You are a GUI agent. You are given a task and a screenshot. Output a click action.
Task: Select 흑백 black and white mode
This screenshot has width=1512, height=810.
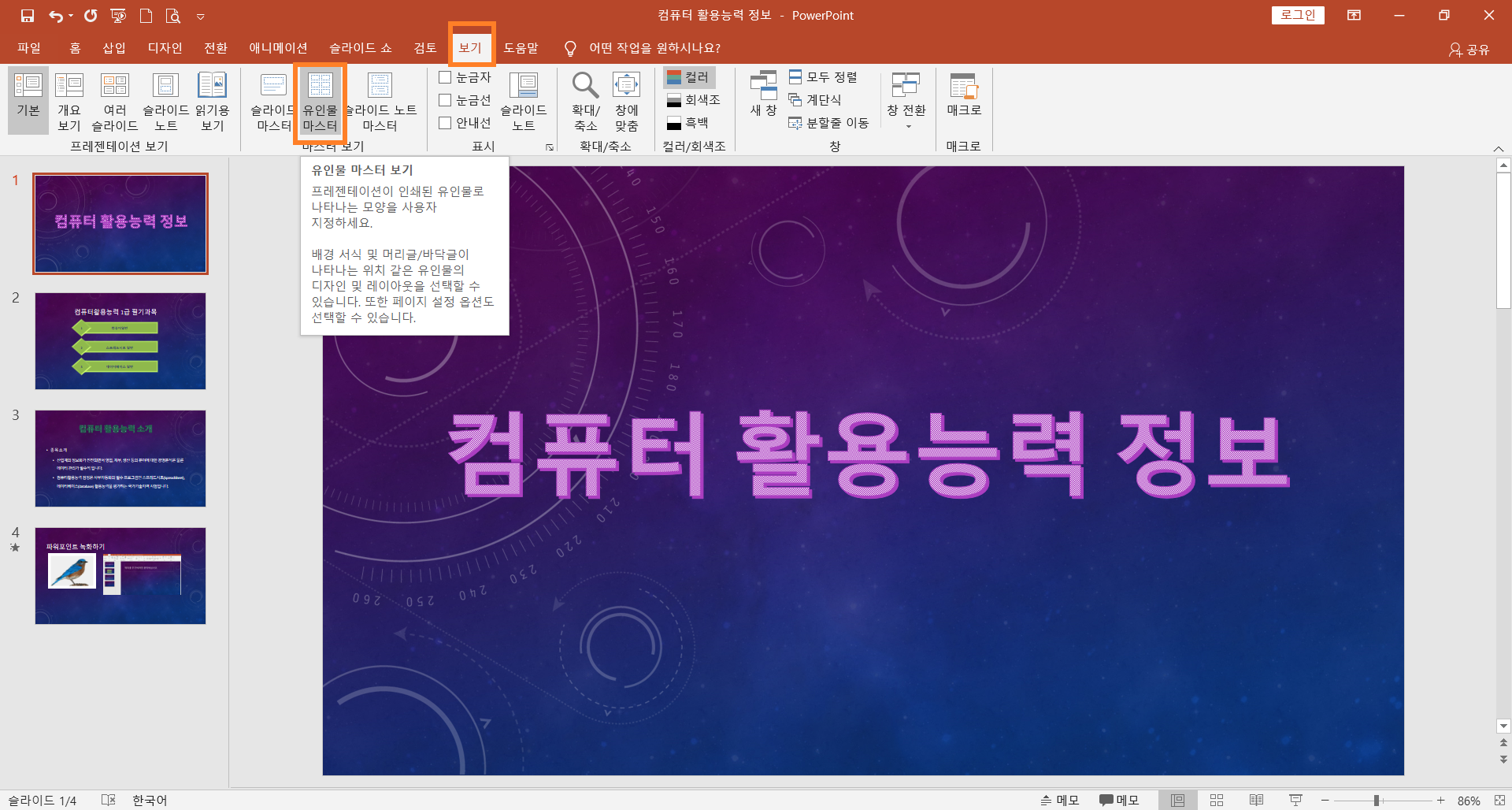pos(687,123)
